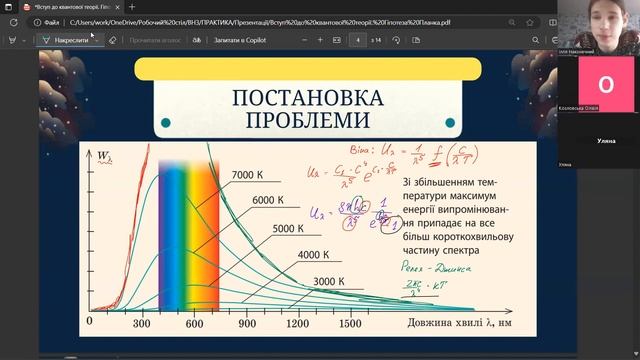Select the 'Уляна' participant tile
Screen dimensions: 640x360
[x=598, y=141]
